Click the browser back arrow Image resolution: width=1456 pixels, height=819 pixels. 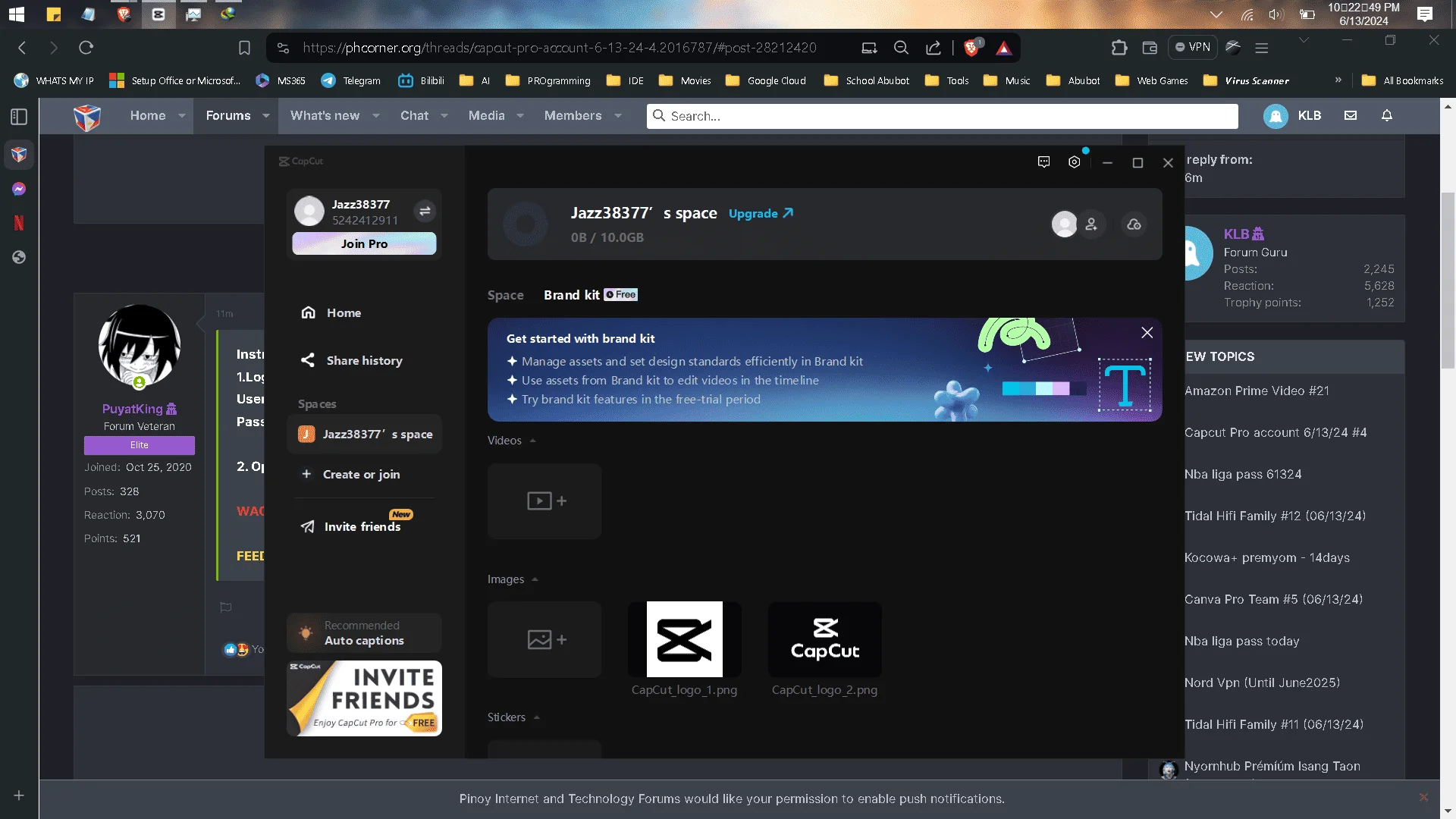[22, 48]
